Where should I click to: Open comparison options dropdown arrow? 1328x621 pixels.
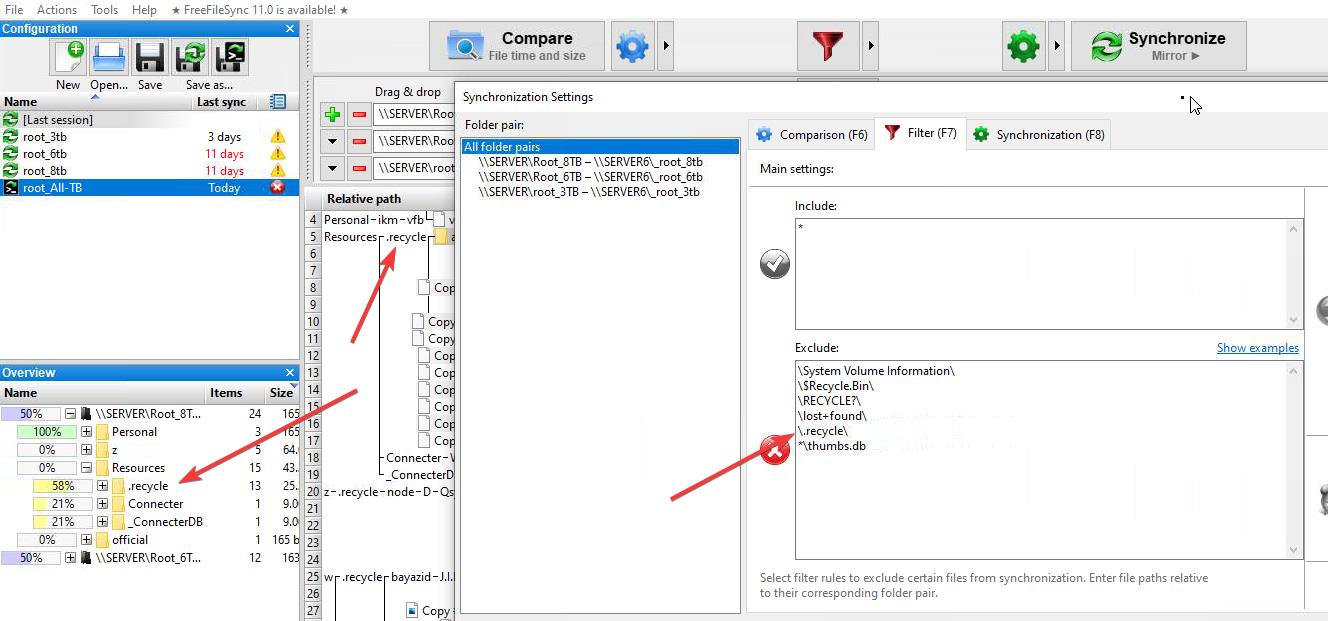click(667, 46)
